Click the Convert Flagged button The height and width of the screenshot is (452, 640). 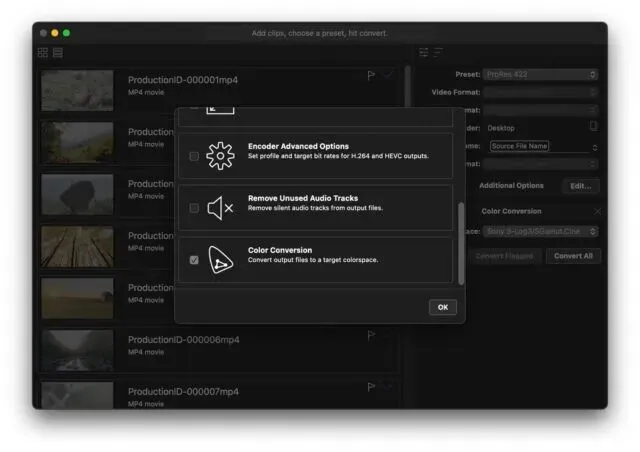pos(504,256)
